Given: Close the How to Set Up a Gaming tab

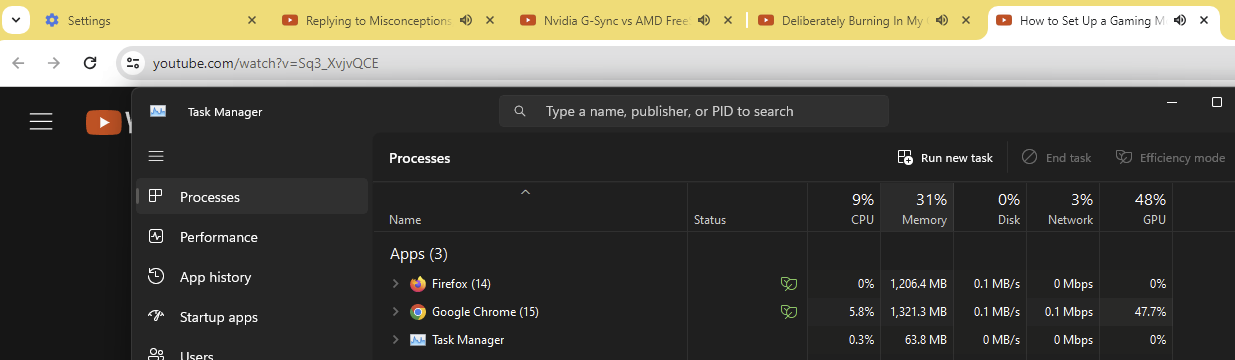Looking at the screenshot, I should click(1204, 20).
